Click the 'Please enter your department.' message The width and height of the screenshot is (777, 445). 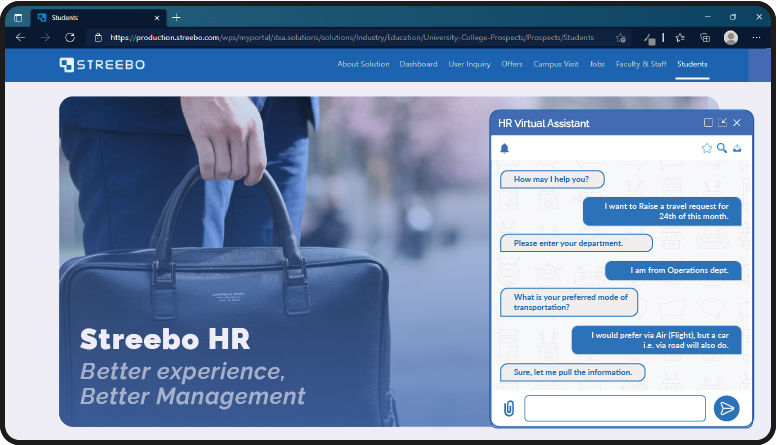click(x=576, y=243)
